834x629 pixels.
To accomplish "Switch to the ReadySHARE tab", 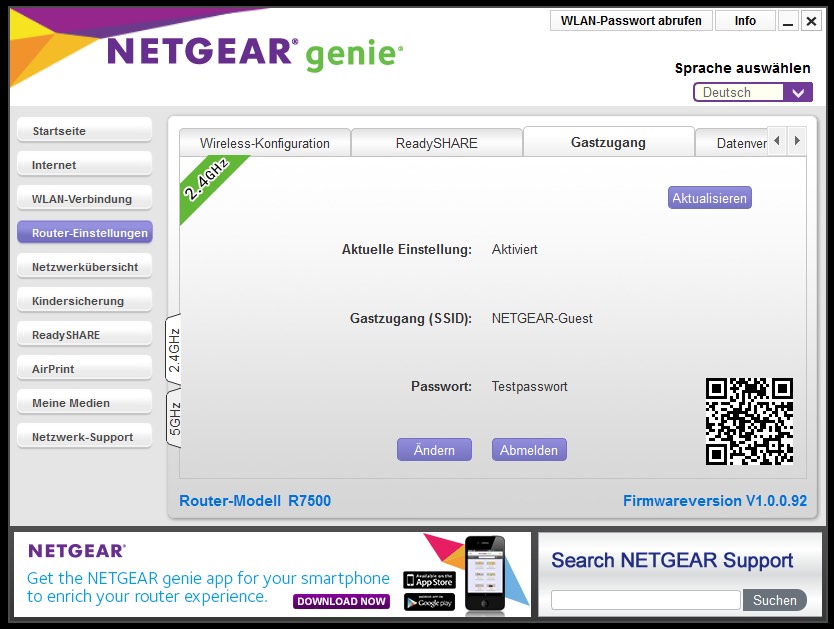I will coord(437,142).
